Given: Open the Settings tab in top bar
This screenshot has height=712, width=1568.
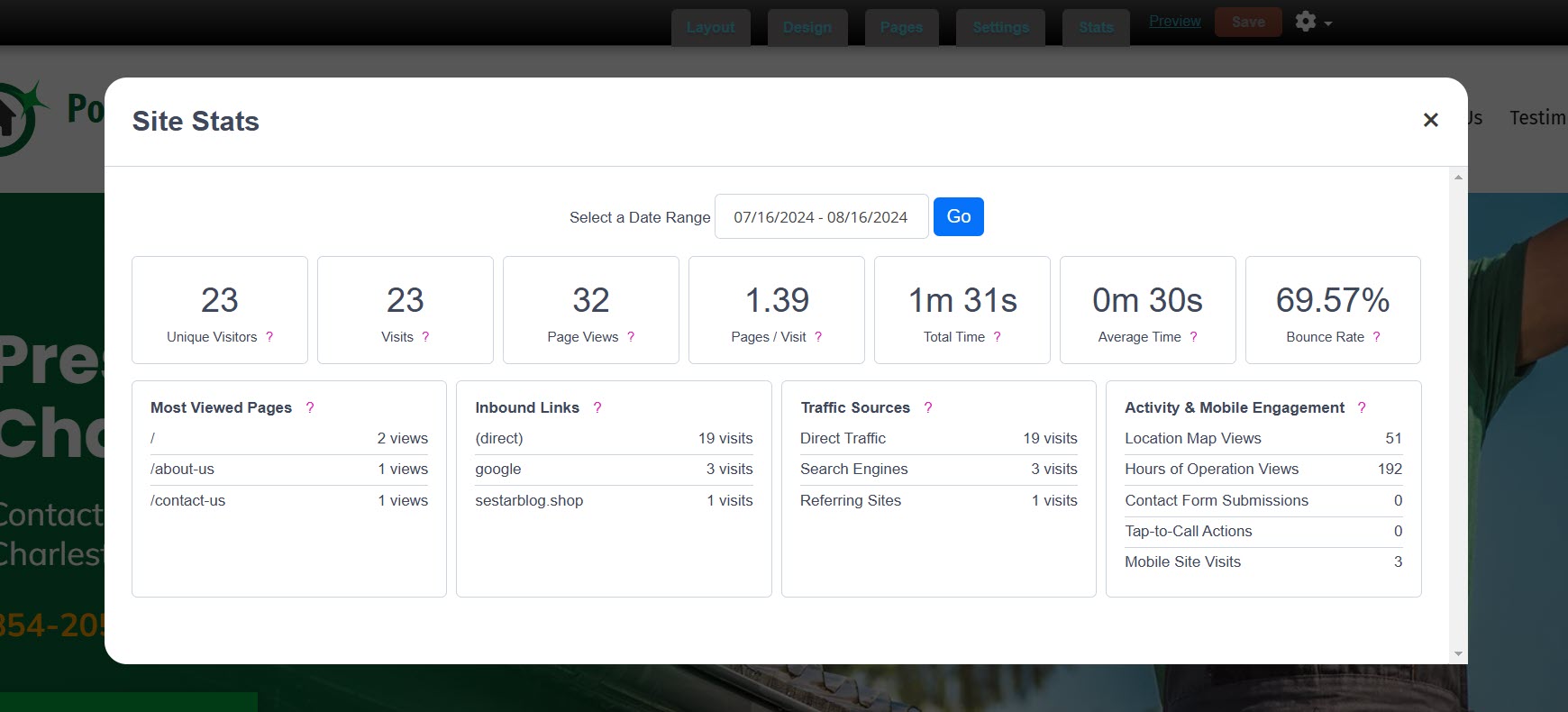Looking at the screenshot, I should click(x=1000, y=27).
